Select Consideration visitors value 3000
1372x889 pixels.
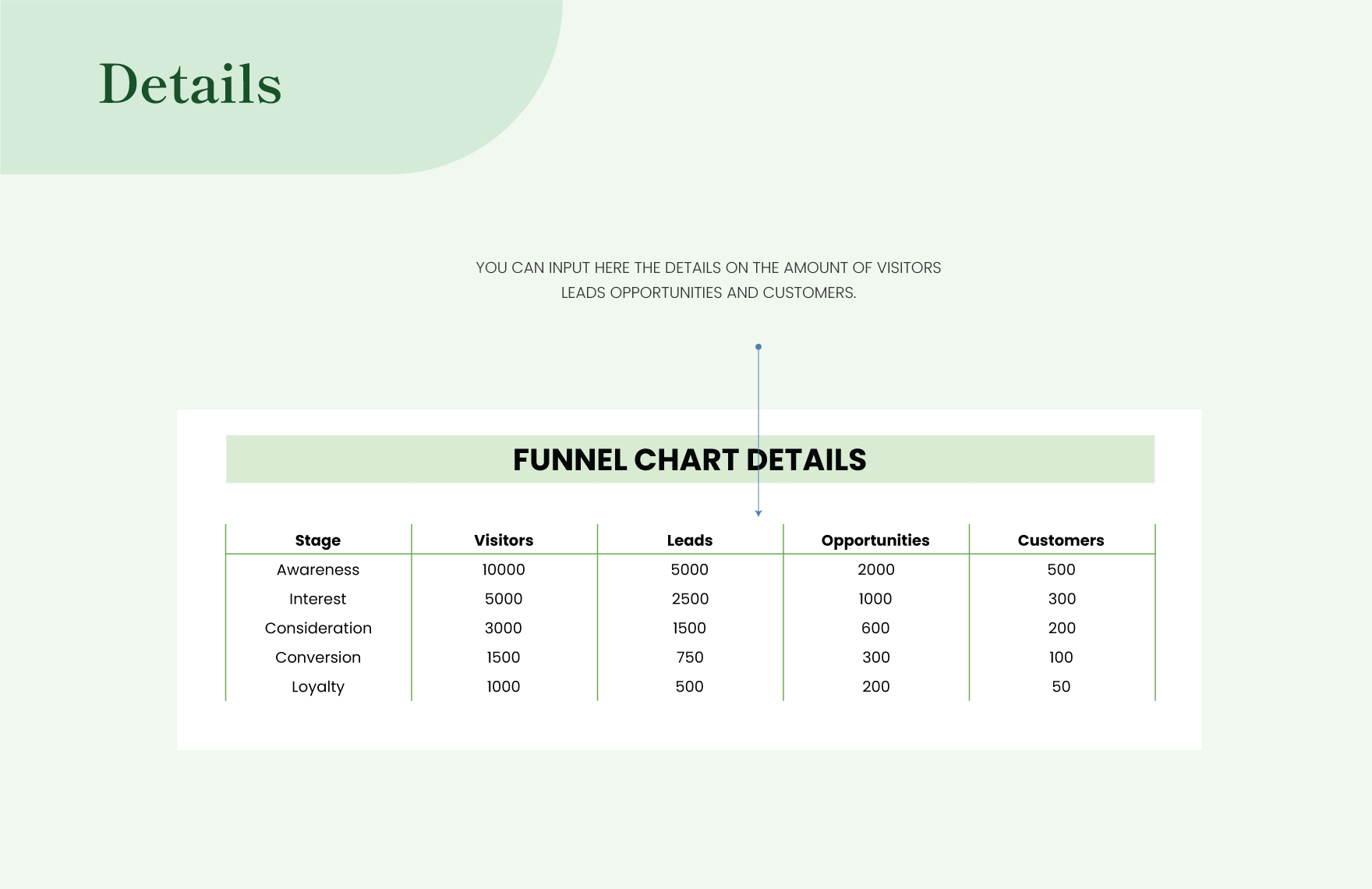pyautogui.click(x=504, y=629)
